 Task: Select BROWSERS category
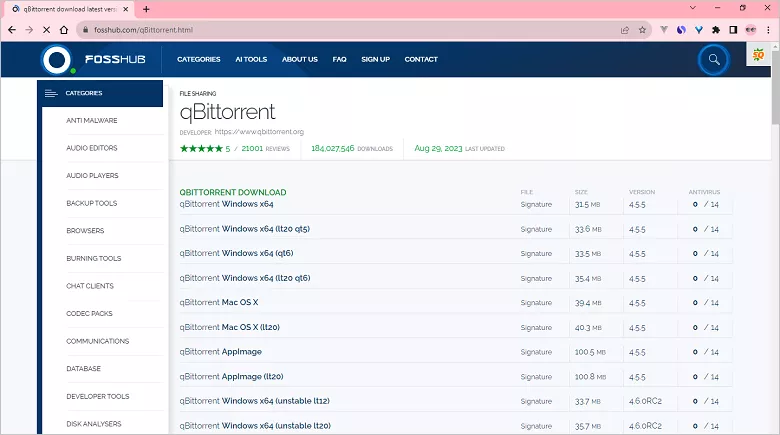click(x=86, y=230)
